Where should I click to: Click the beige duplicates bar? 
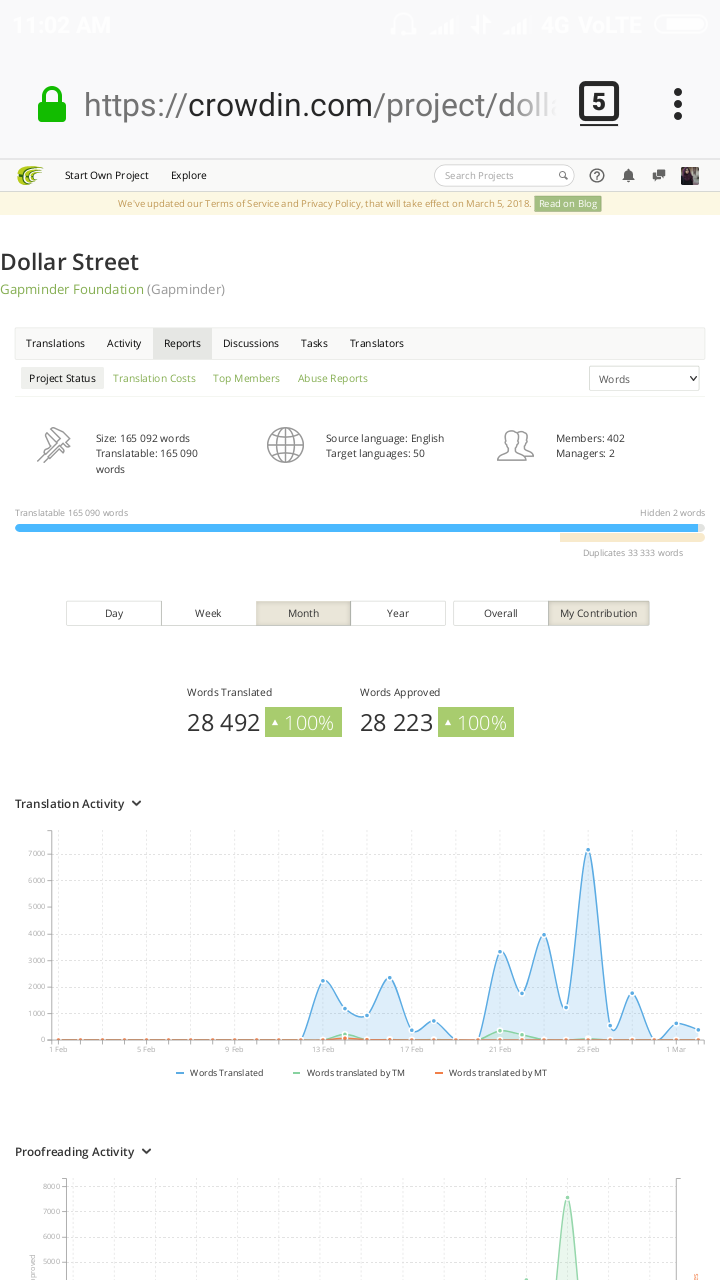632,538
